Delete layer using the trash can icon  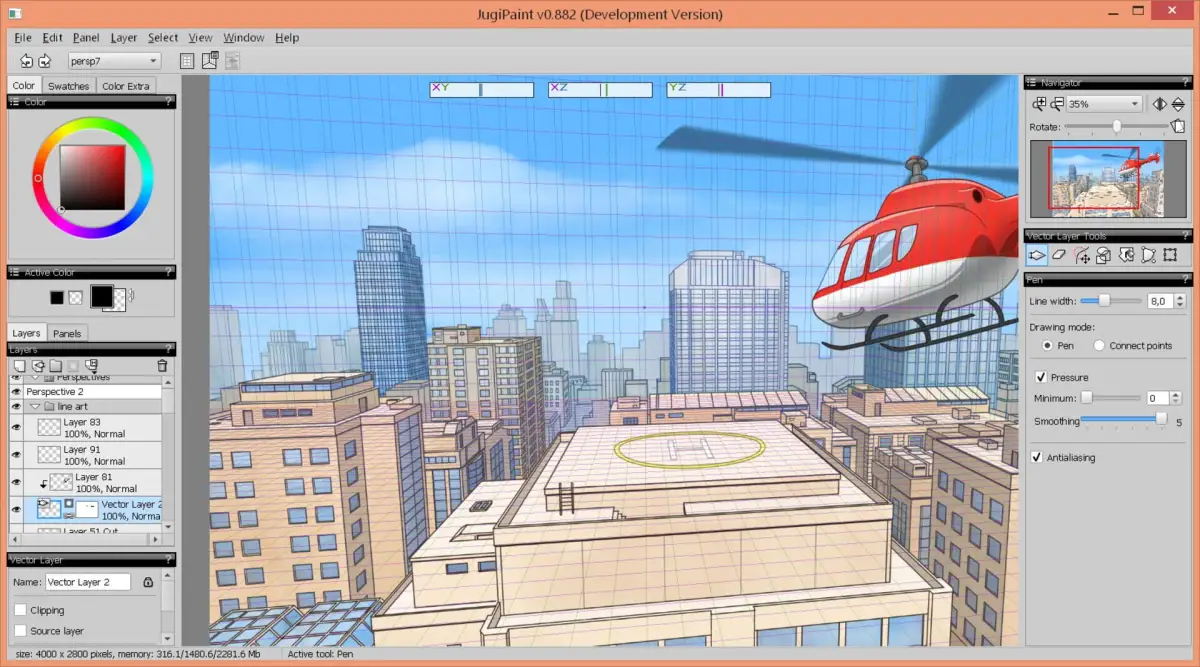pyautogui.click(x=162, y=366)
